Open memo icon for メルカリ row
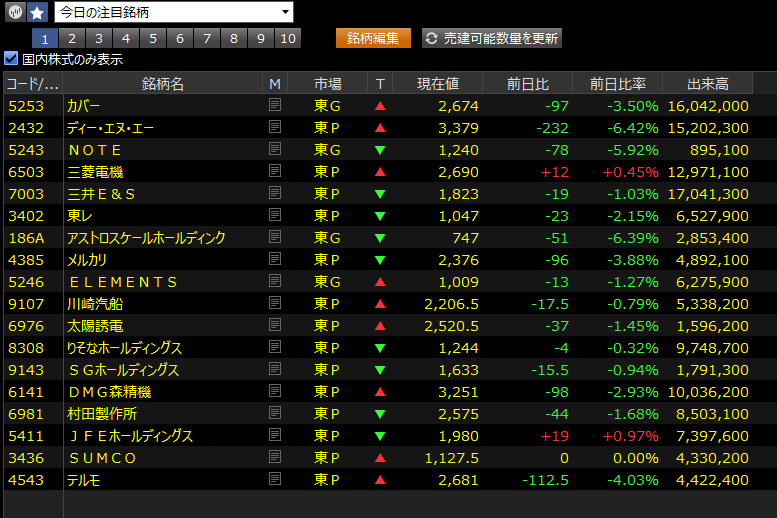777x518 pixels. click(x=275, y=259)
